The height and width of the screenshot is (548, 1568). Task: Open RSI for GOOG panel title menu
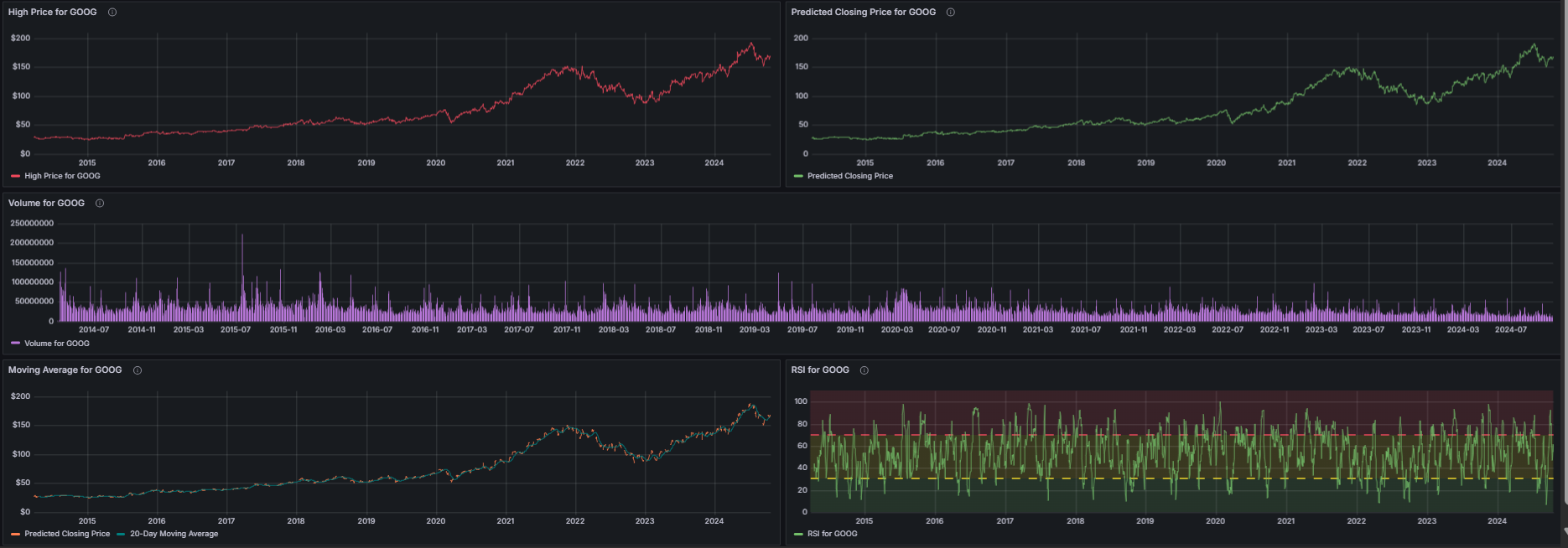(x=820, y=370)
